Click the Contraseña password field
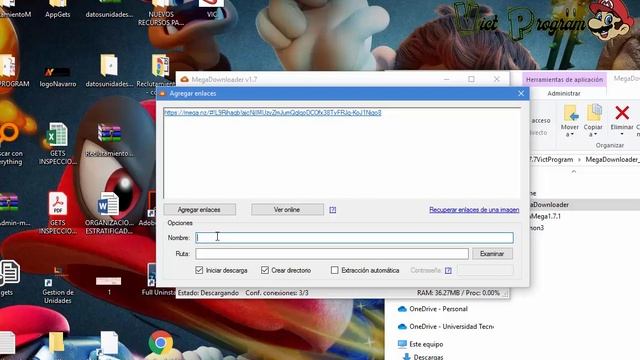640x360 pixels. pyautogui.click(x=485, y=270)
